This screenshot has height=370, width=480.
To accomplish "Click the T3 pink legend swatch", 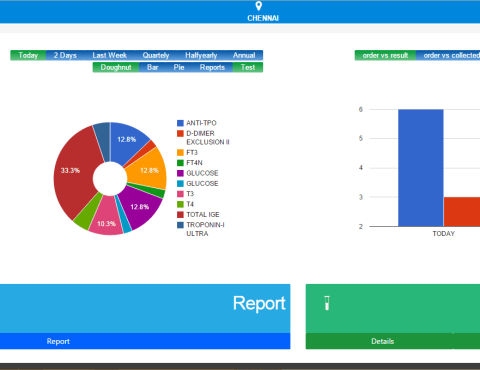I will 180,194.
